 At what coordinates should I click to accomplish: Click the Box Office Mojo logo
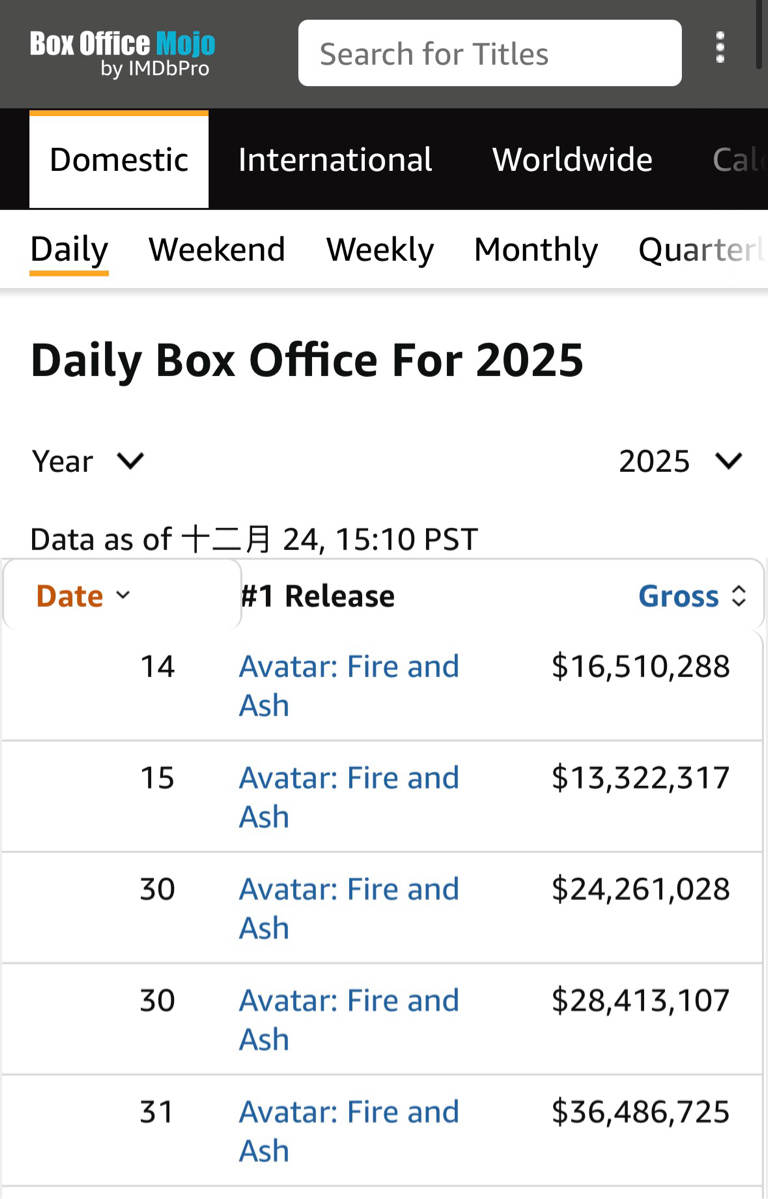(122, 53)
